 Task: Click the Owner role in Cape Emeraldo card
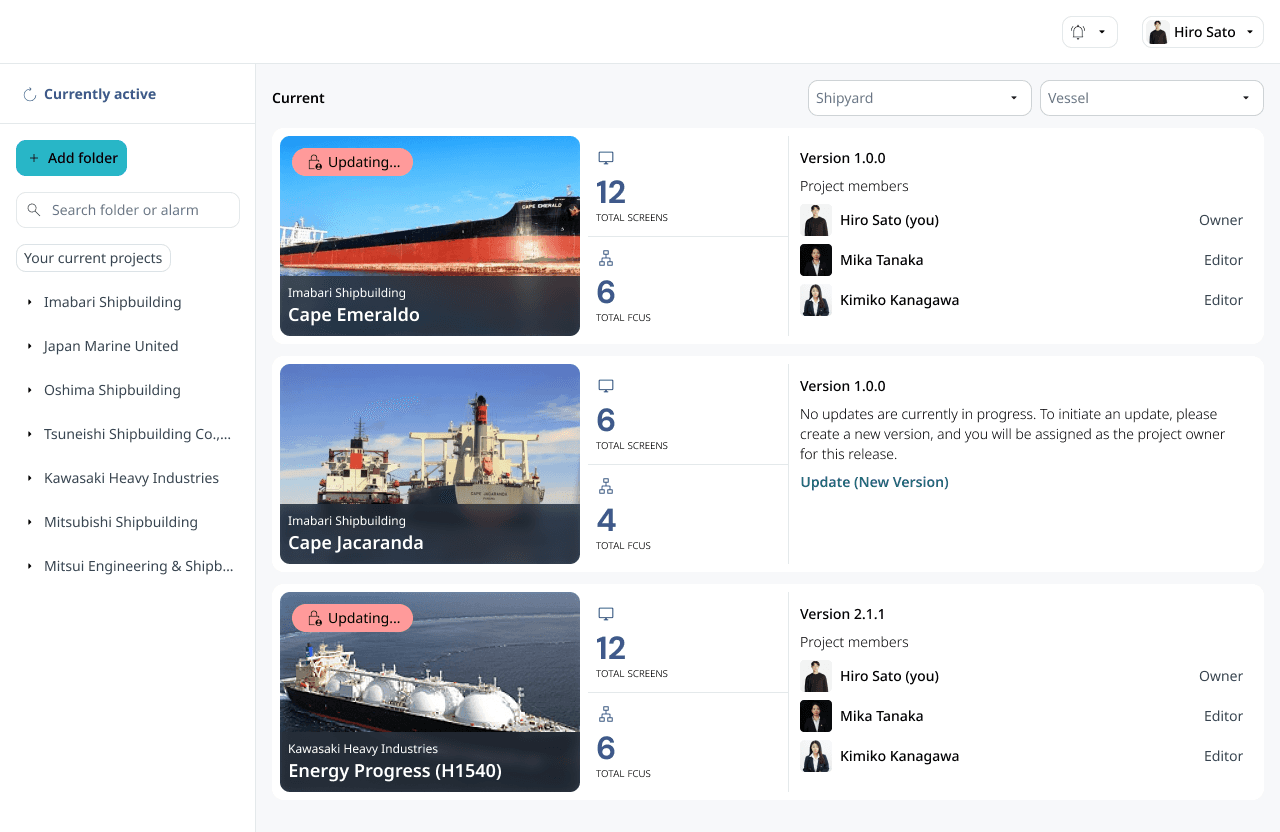[1221, 220]
